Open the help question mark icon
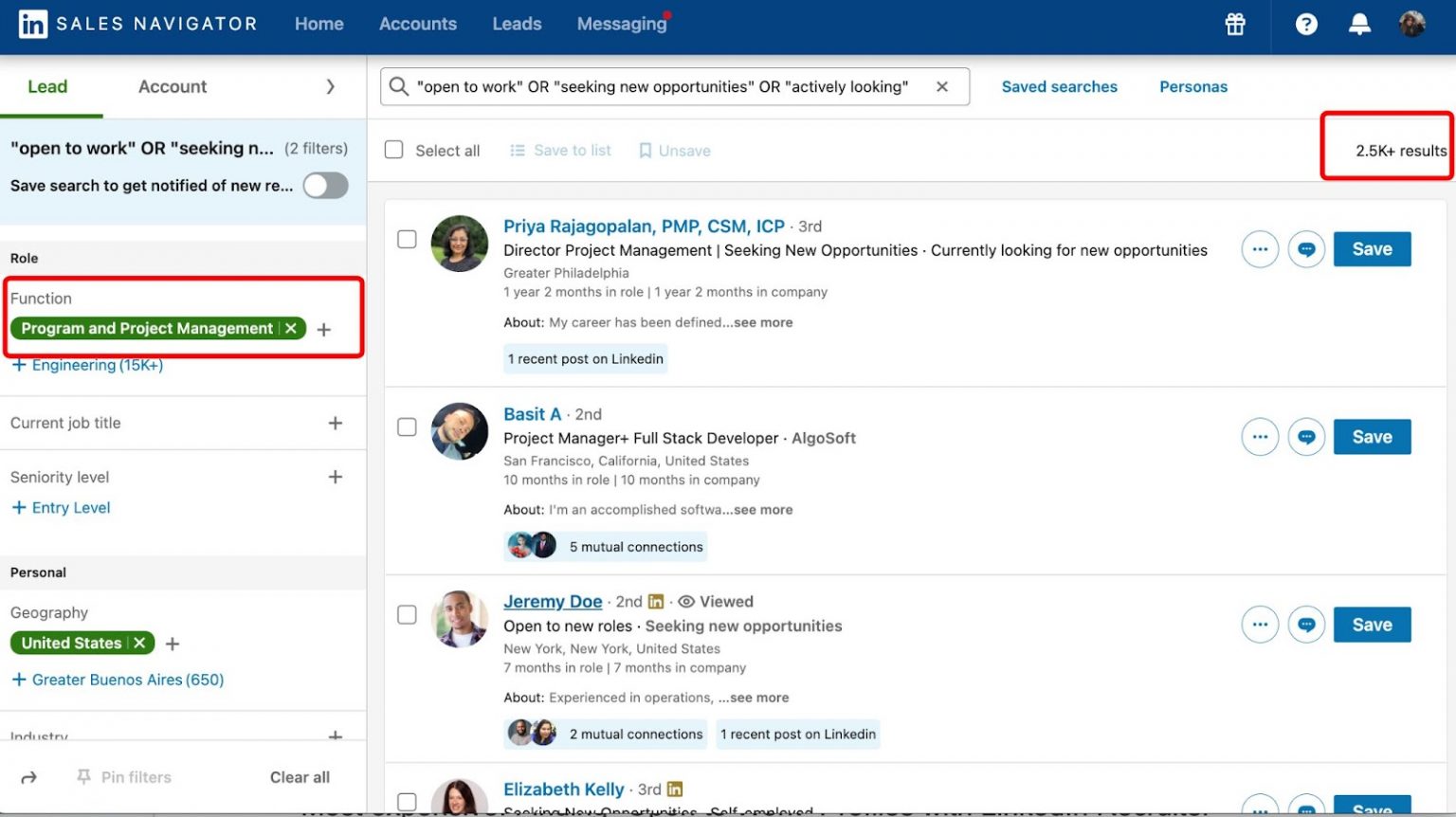This screenshot has height=817, width=1456. coord(1306,25)
